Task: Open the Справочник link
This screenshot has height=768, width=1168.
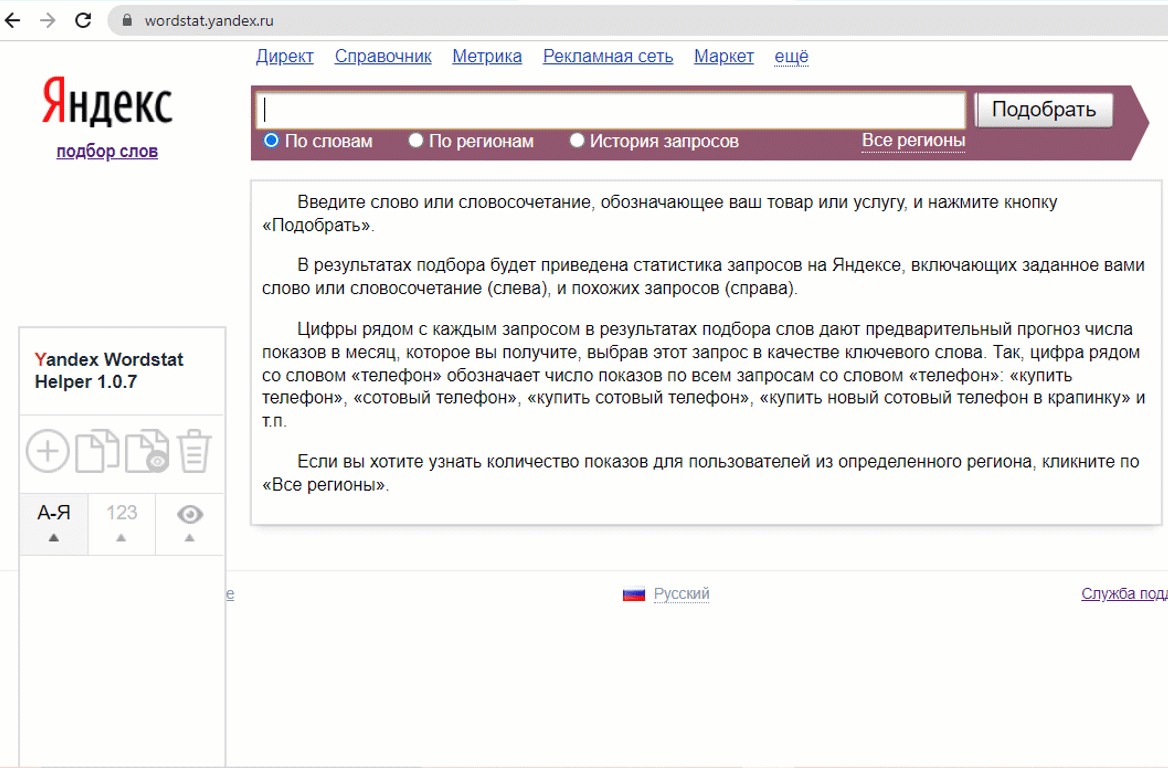Action: 383,57
